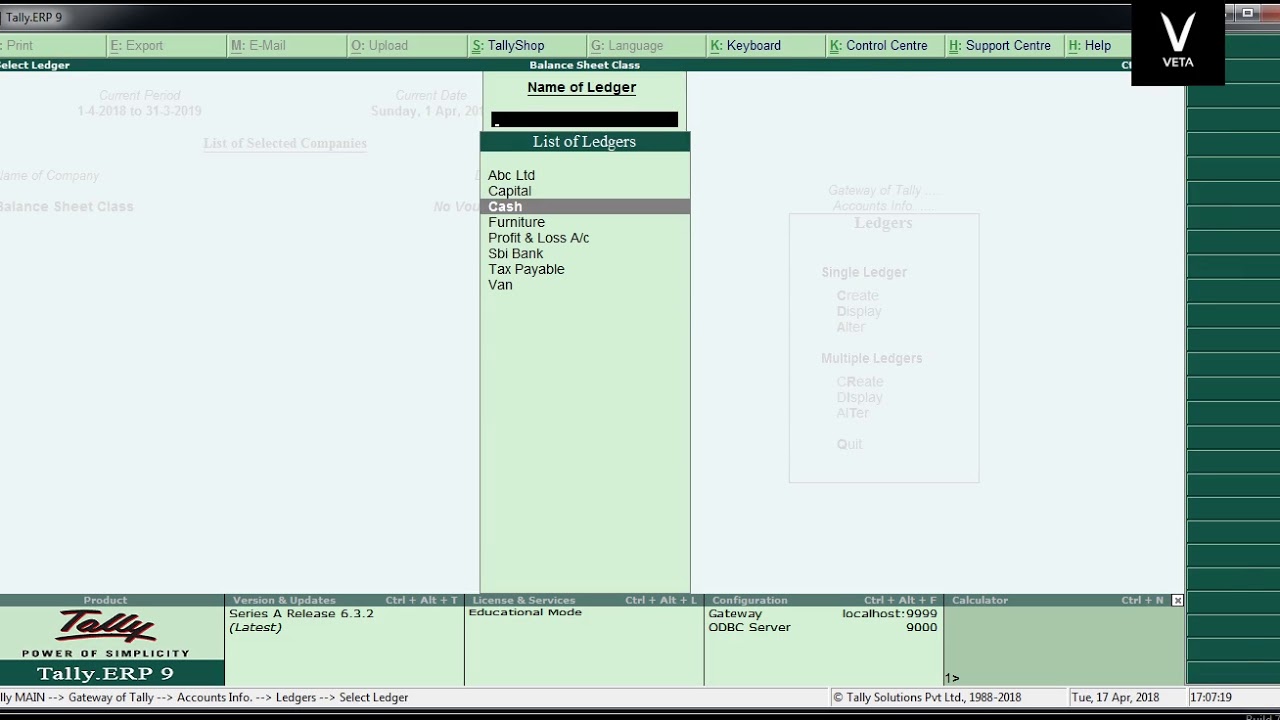
Task: Open the License & Services panel header
Action: click(x=585, y=600)
